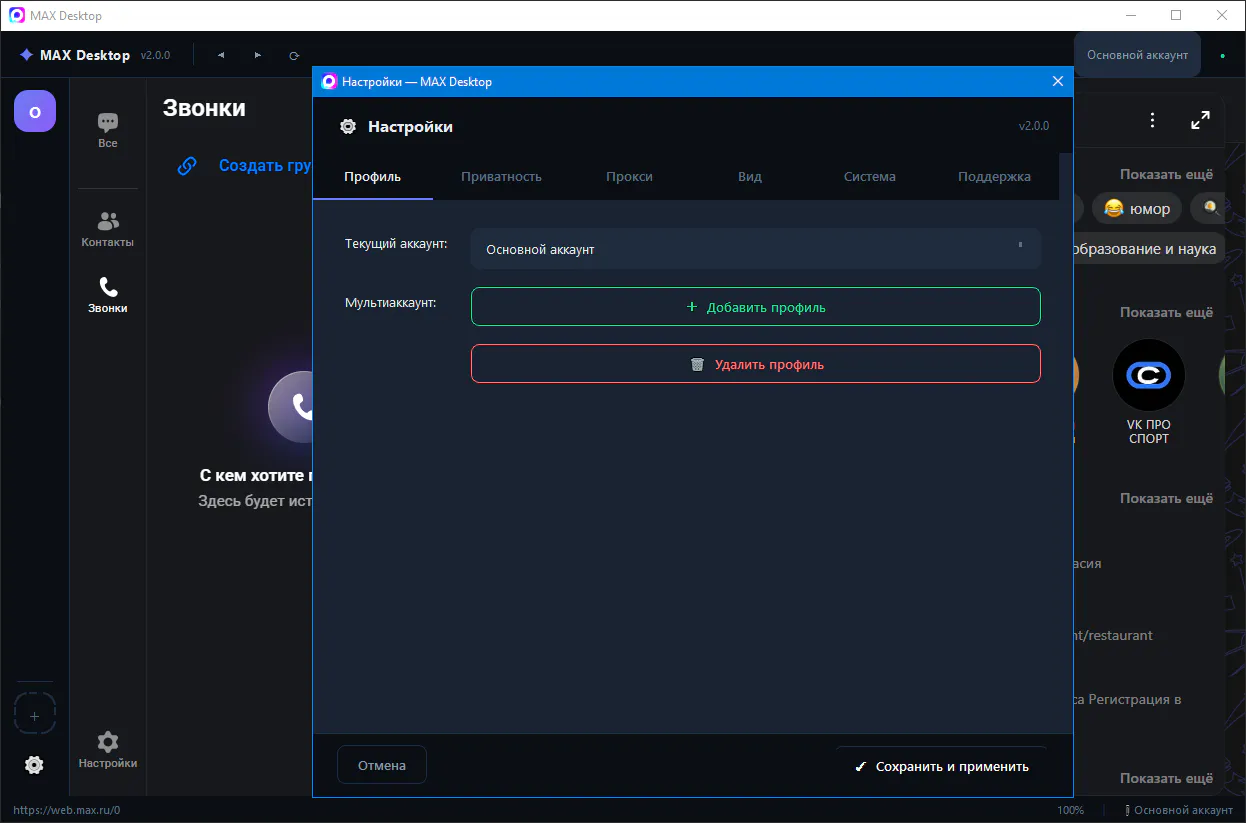Switch to the 'Вид' tab

click(750, 176)
